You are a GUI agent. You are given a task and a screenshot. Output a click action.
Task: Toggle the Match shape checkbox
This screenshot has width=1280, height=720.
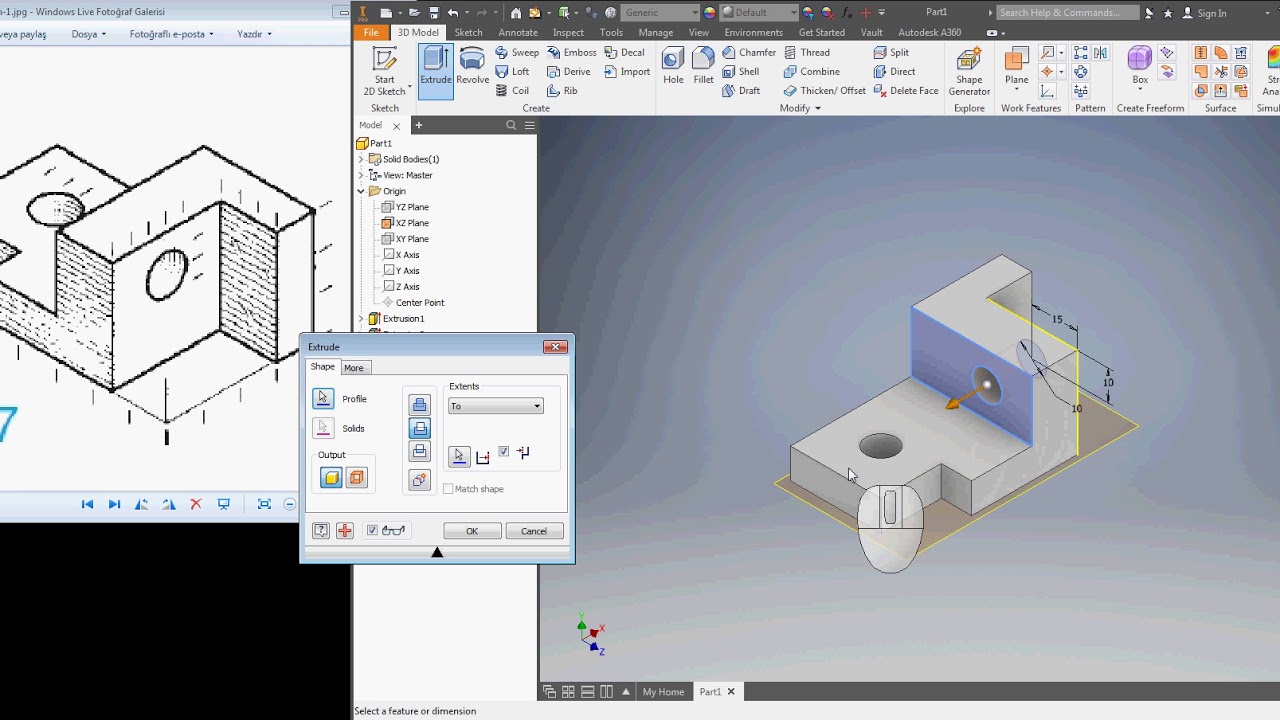448,489
